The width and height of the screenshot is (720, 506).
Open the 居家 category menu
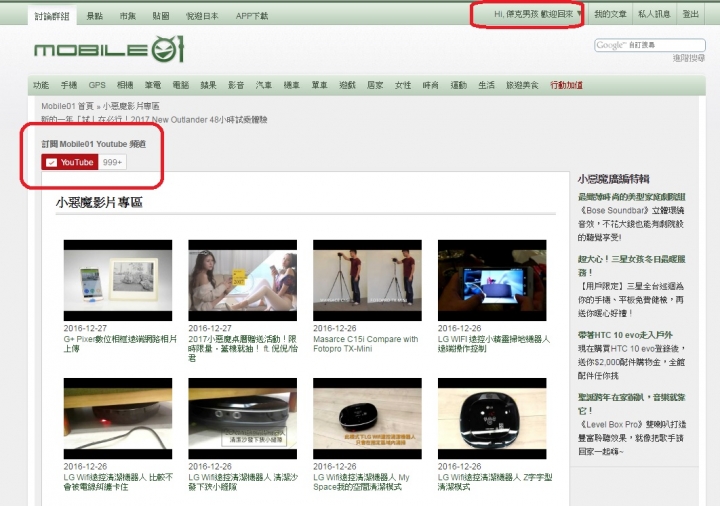pos(375,85)
